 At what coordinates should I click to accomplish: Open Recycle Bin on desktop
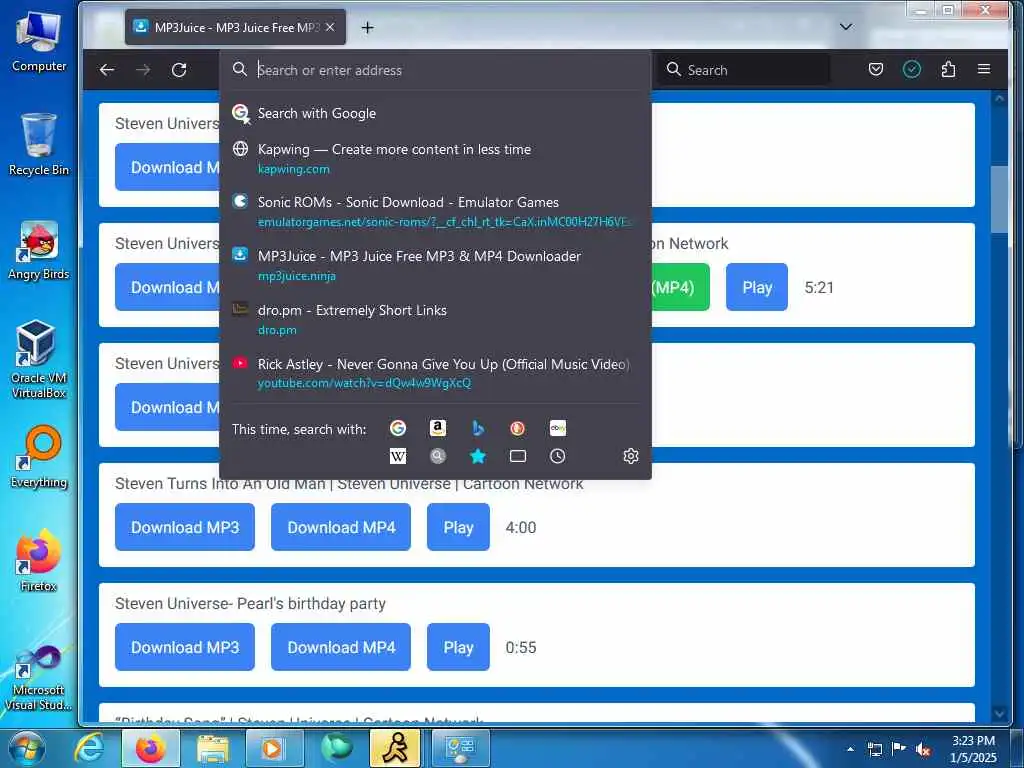[x=38, y=145]
